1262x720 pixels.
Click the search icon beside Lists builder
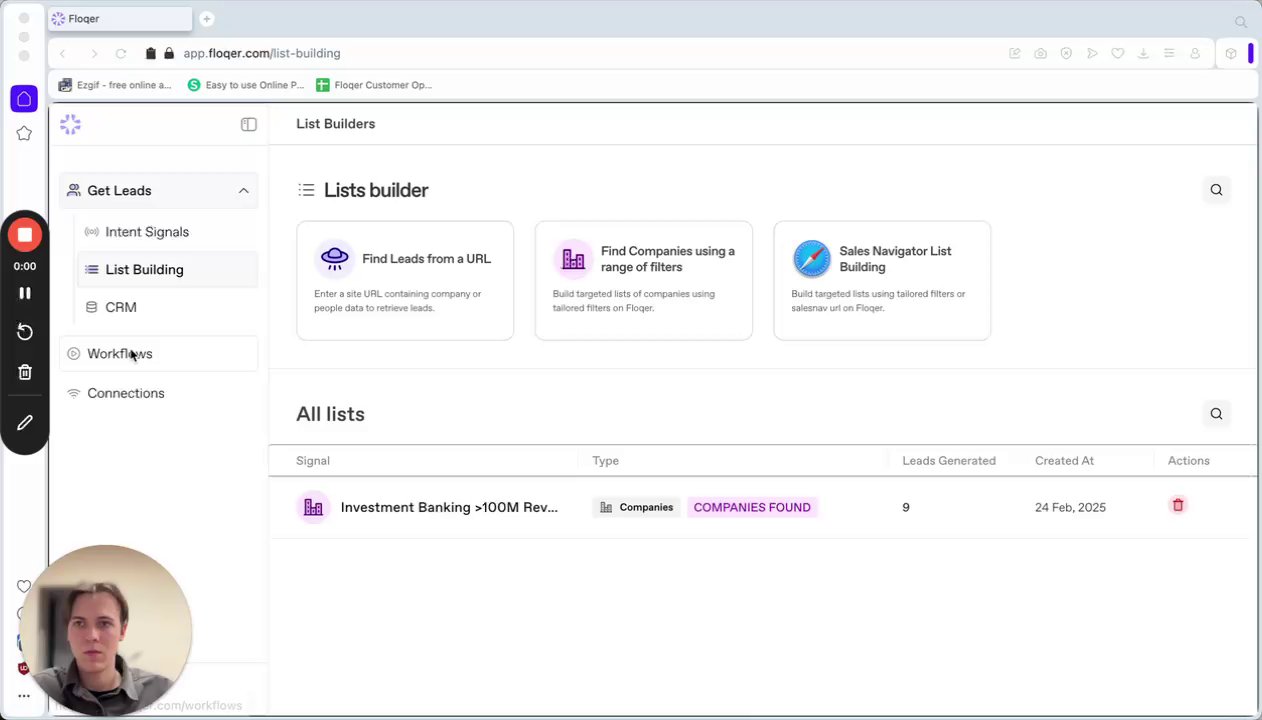(x=1216, y=190)
